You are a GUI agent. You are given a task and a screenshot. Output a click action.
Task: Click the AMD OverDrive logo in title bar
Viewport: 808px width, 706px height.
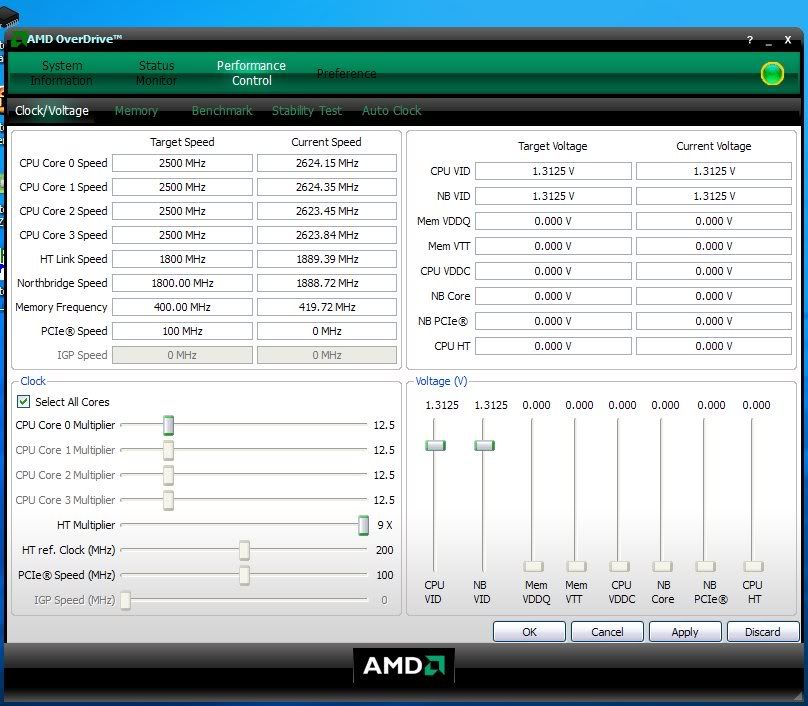click(19, 39)
